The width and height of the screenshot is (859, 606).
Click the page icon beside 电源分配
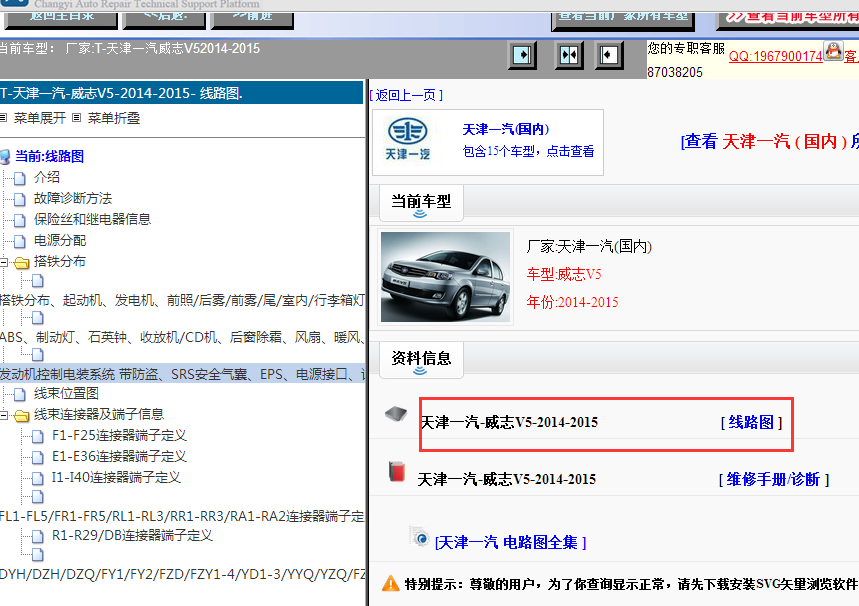pyautogui.click(x=20, y=241)
